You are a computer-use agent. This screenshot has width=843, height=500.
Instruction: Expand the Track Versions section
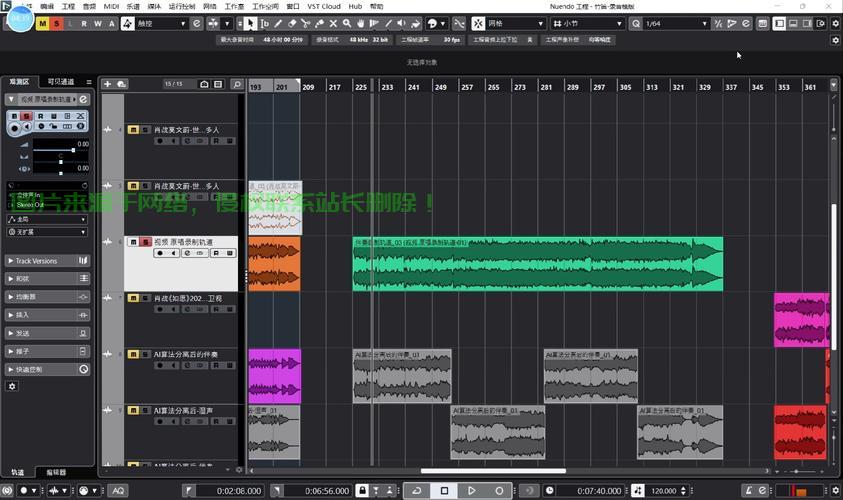tap(47, 261)
